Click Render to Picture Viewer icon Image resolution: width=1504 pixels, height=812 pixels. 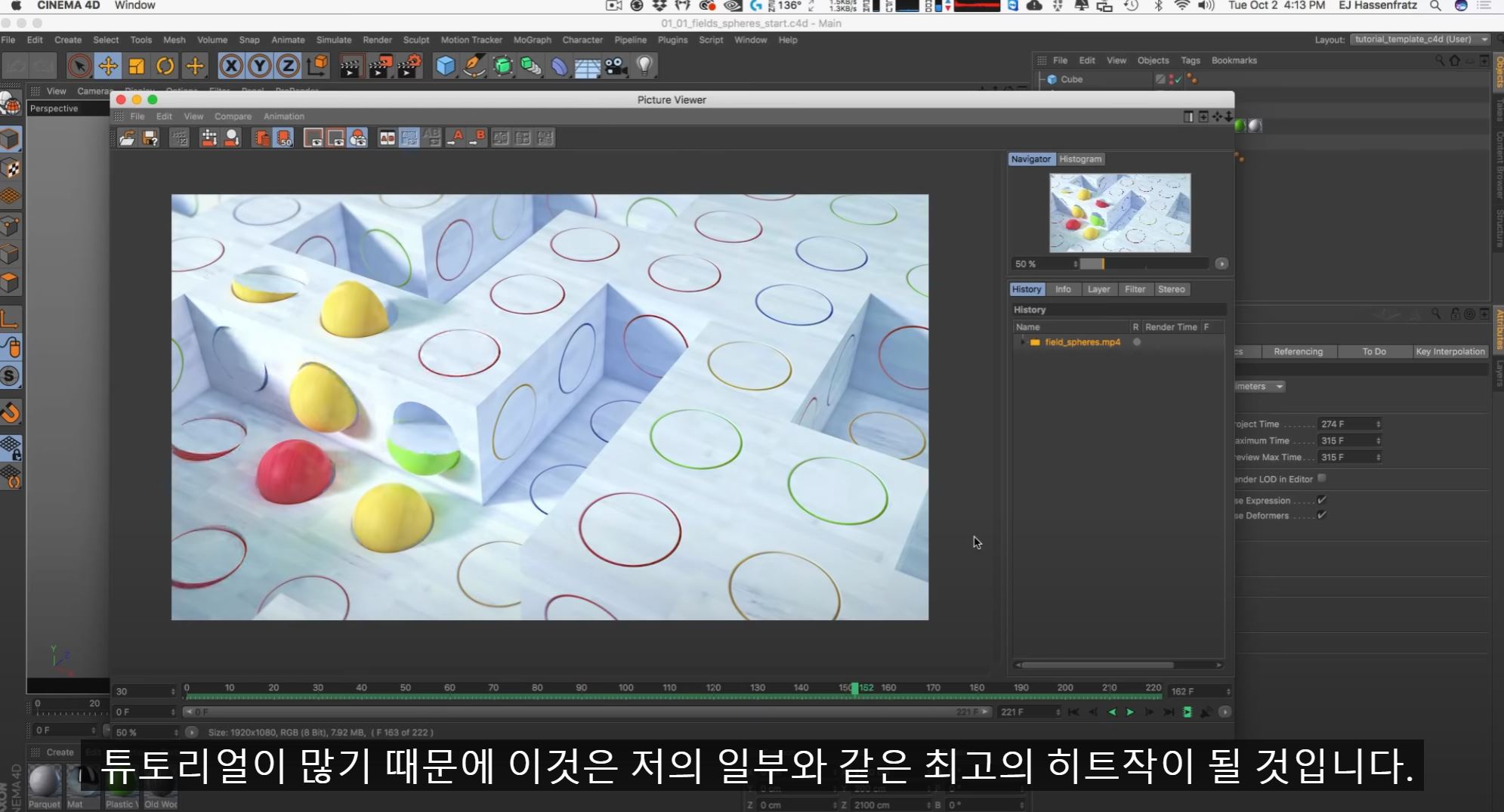tap(380, 66)
